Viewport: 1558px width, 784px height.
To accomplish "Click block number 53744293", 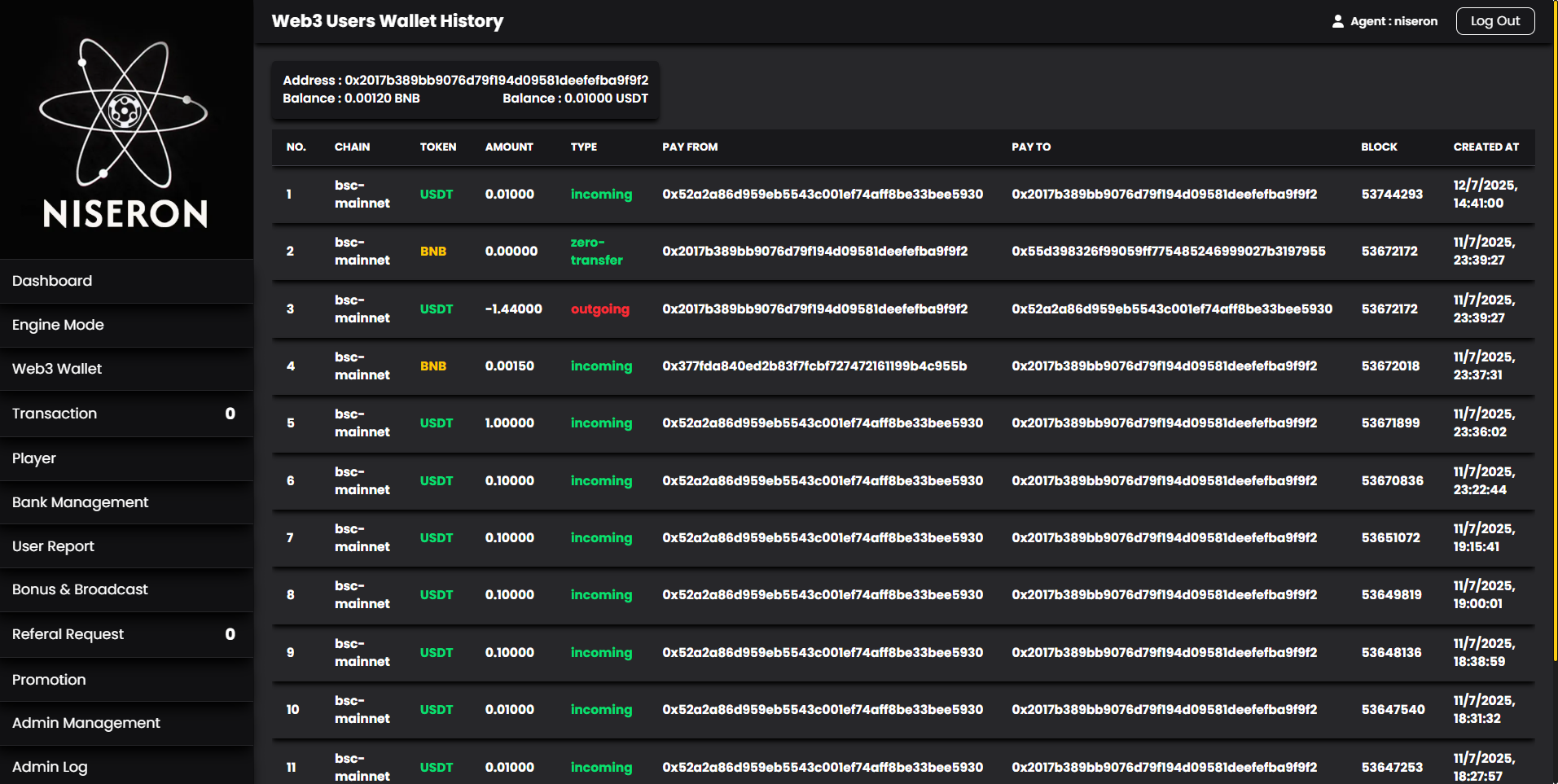I will [x=1392, y=194].
